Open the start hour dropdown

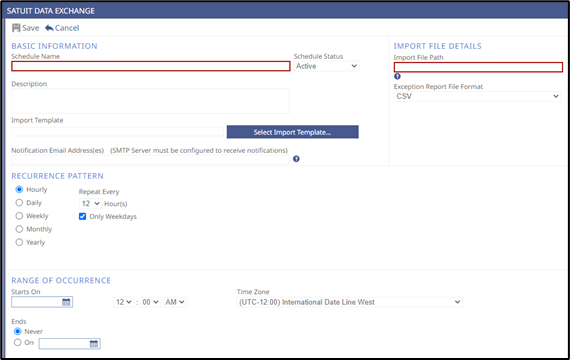click(x=124, y=302)
